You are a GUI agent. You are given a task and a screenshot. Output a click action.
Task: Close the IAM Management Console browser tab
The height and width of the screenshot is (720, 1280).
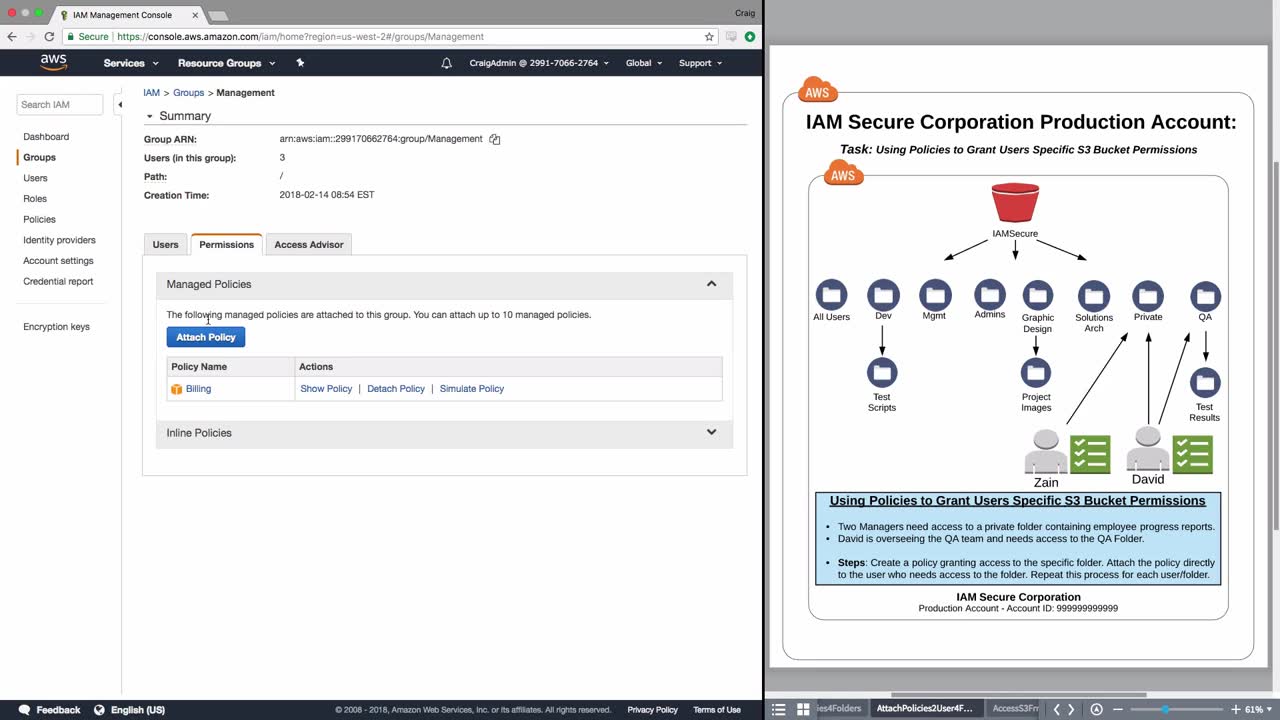[195, 15]
